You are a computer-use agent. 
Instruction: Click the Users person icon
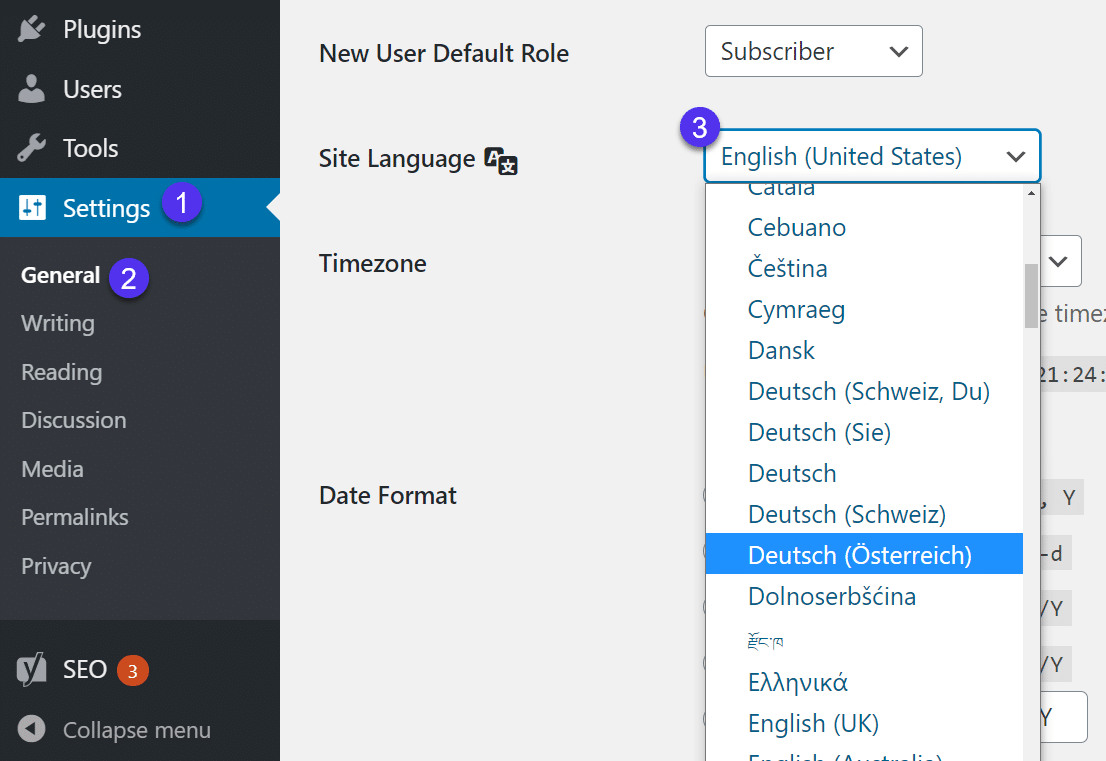coord(30,89)
